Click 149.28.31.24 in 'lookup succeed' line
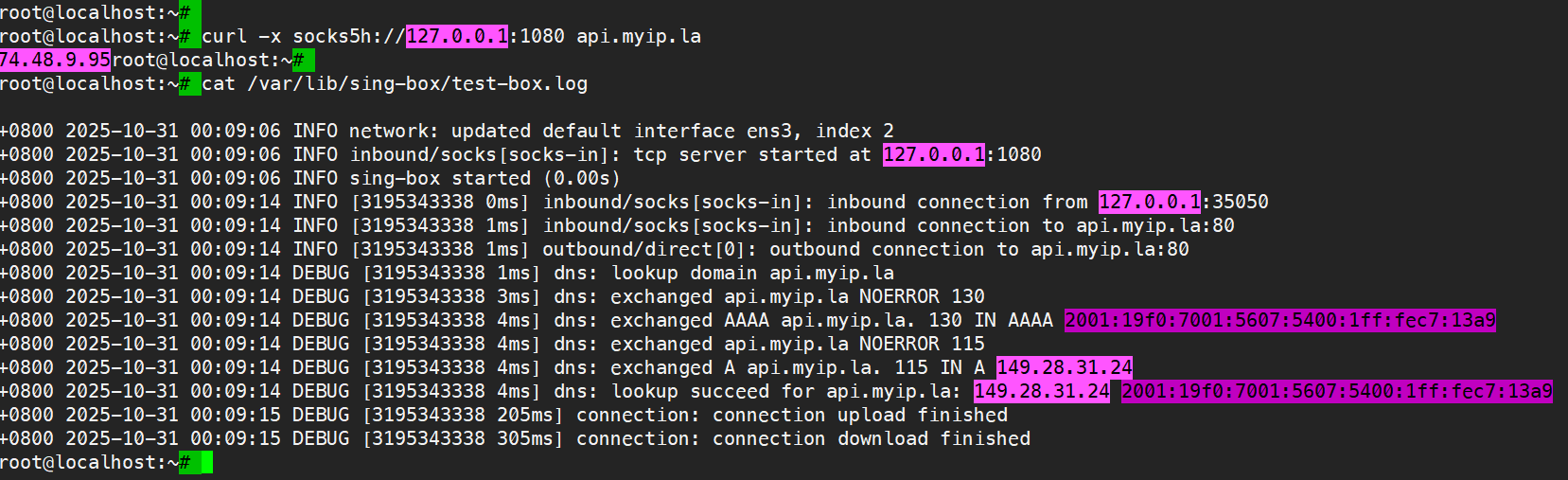 pyautogui.click(x=1041, y=391)
